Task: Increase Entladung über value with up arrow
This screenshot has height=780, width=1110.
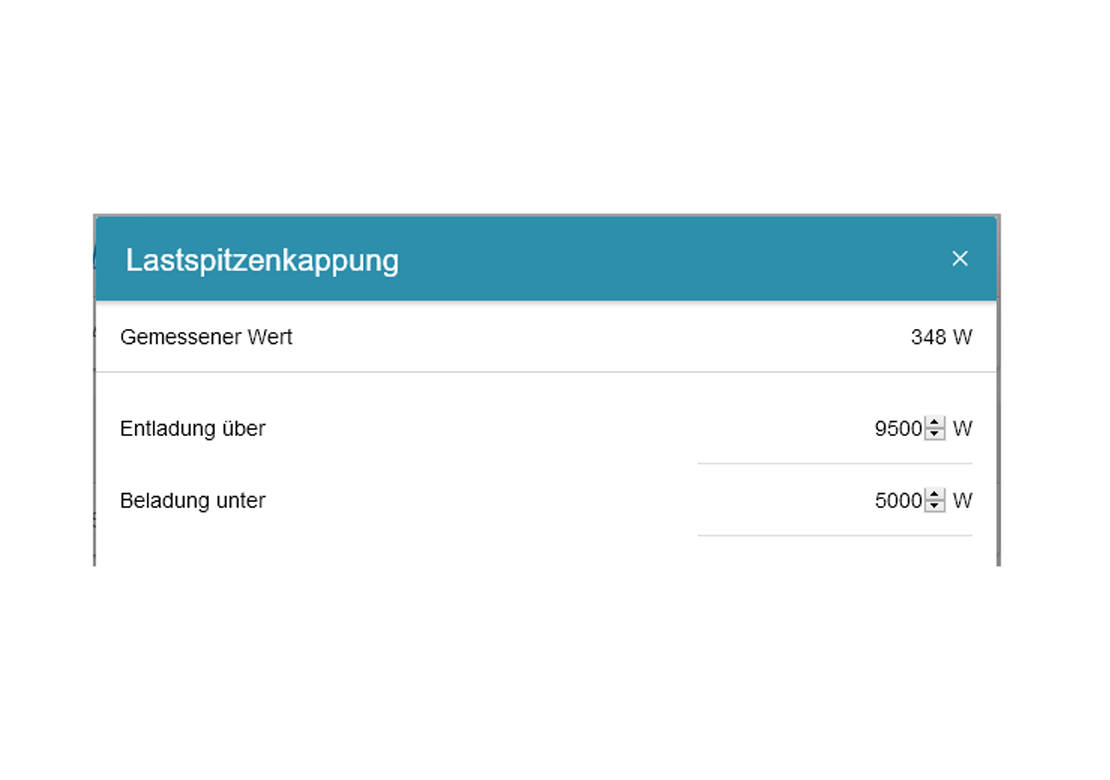Action: tap(935, 423)
